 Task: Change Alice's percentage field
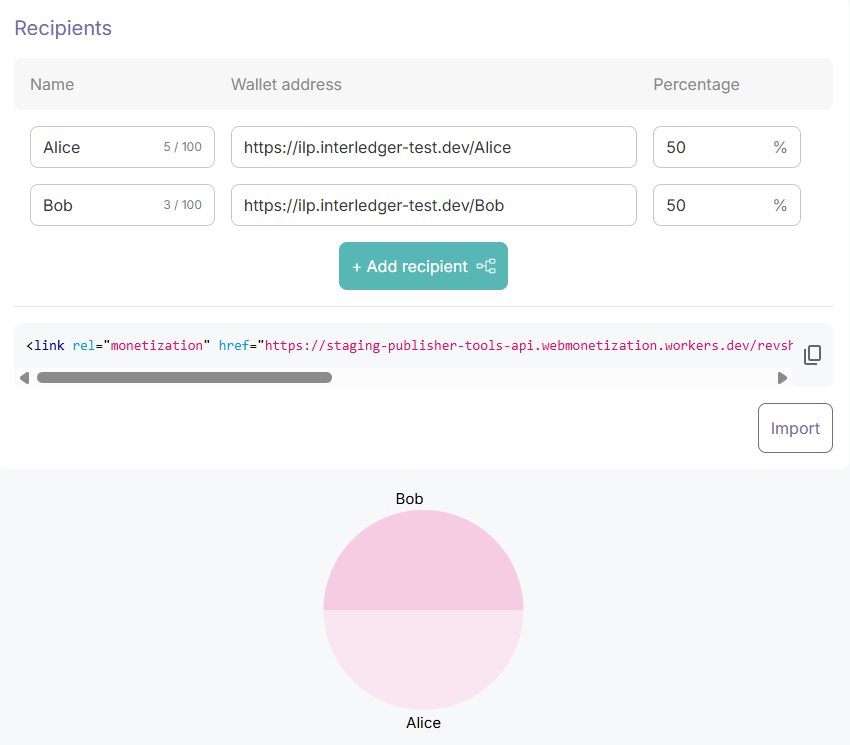726,147
